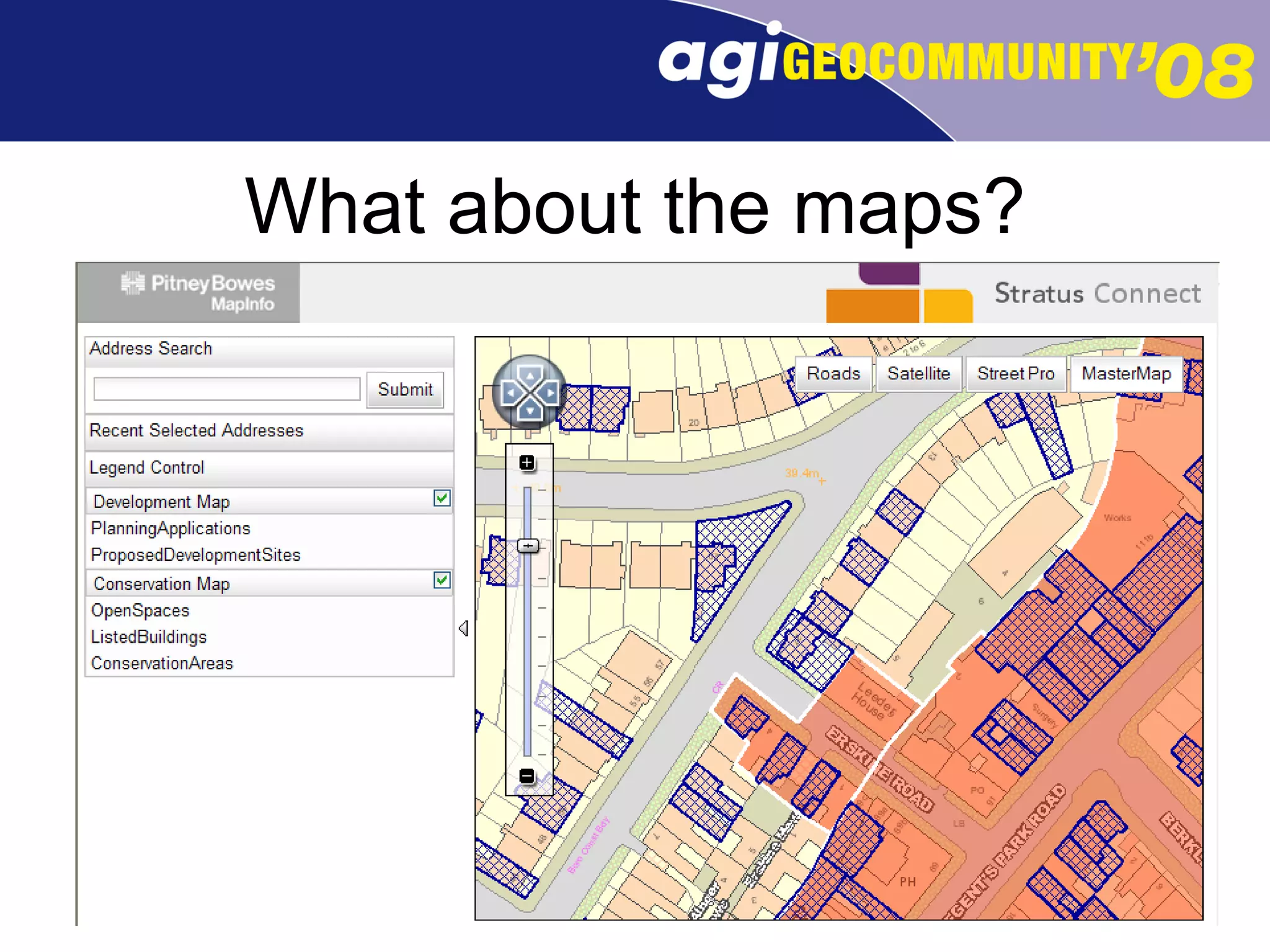Viewport: 1270px width, 952px height.
Task: Select the ConservationAreas layer
Action: tap(162, 663)
